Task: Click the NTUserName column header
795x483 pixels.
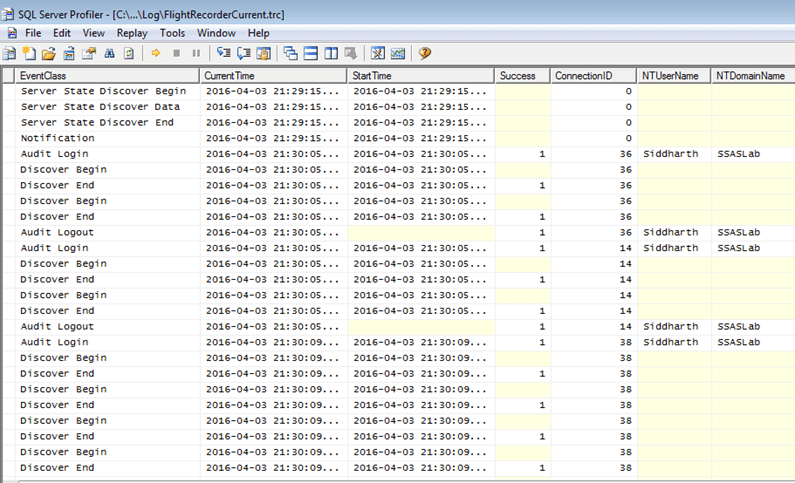Action: 674,76
